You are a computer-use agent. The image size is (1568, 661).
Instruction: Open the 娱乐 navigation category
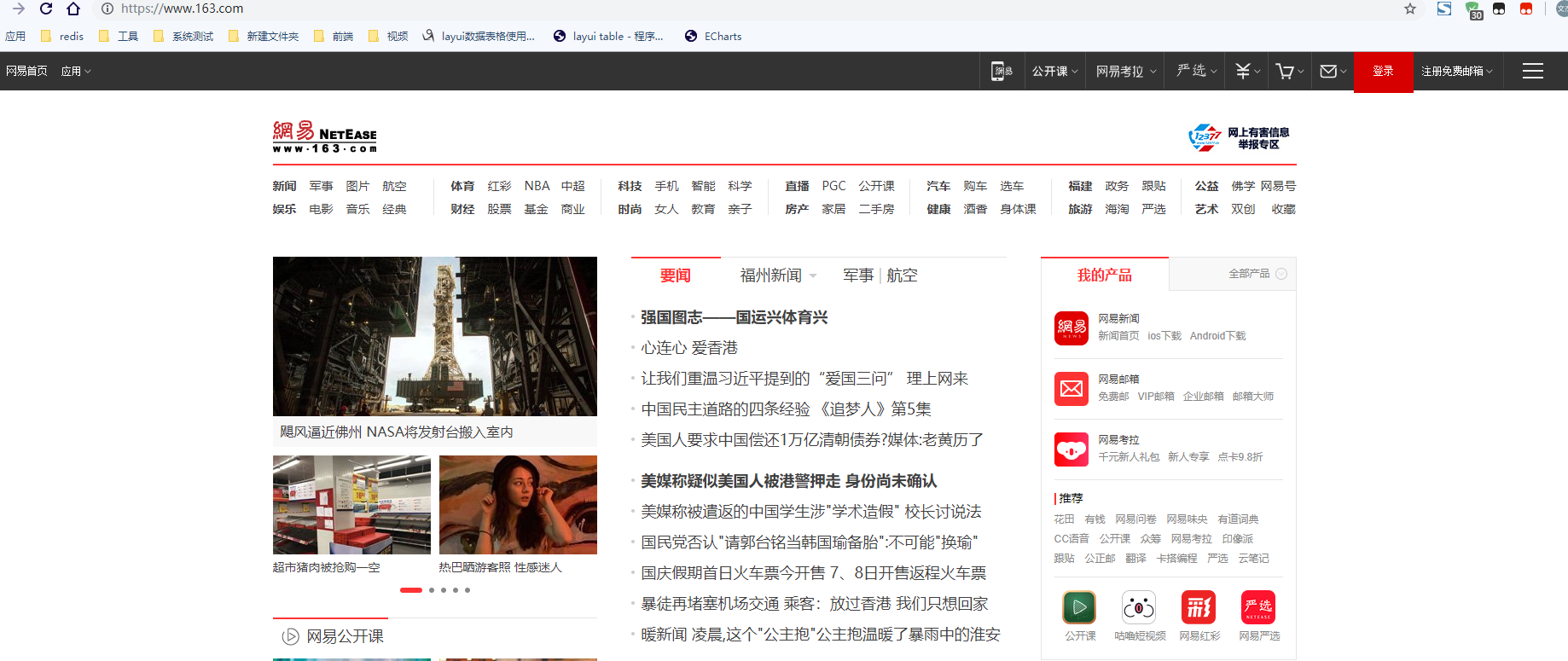pyautogui.click(x=284, y=209)
